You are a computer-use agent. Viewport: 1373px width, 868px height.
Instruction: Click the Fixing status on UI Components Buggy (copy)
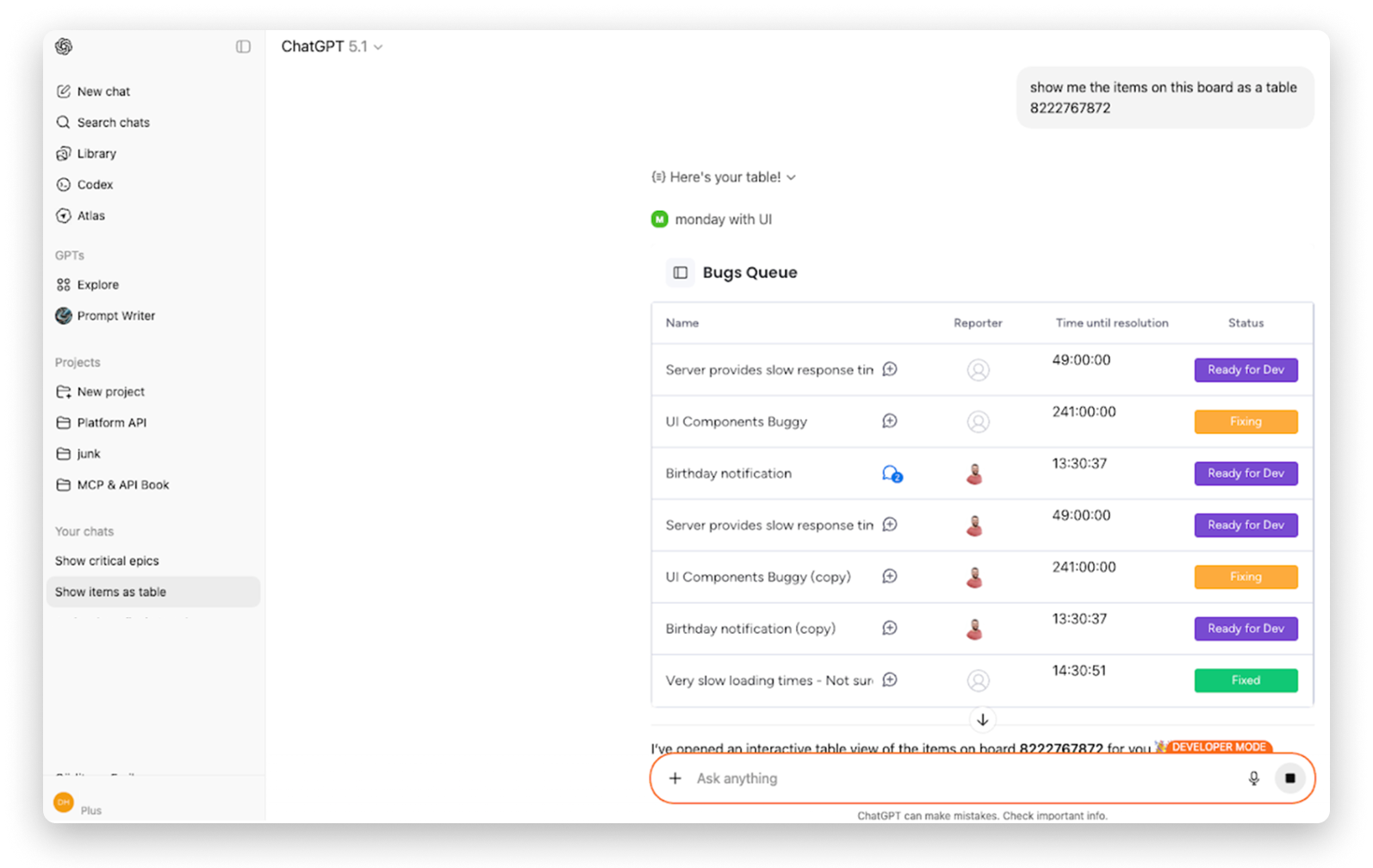[1246, 577]
